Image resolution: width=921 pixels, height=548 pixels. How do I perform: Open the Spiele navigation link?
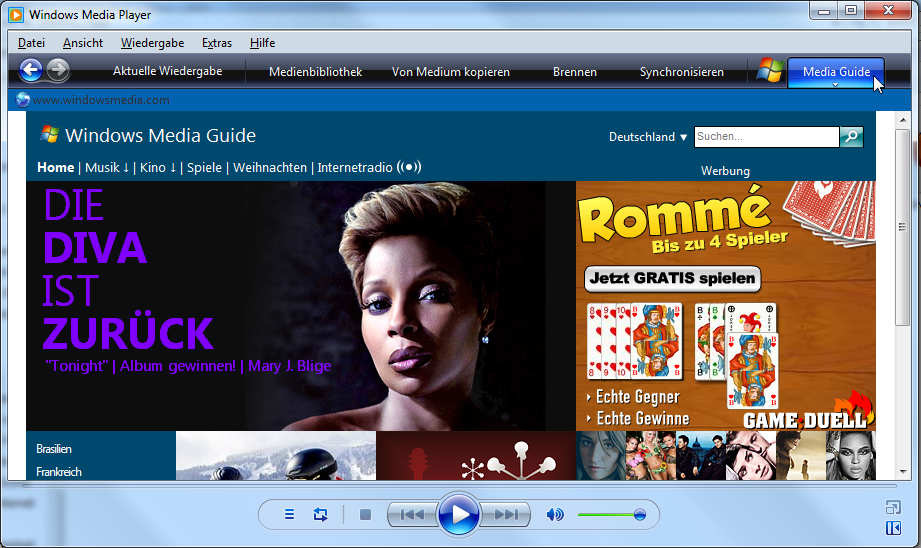204,167
